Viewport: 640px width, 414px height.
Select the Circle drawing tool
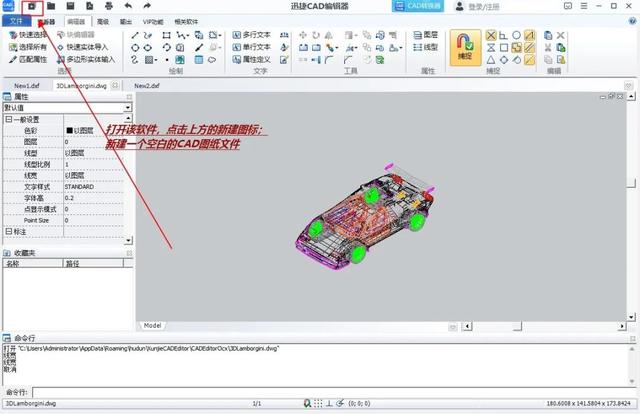pos(135,48)
